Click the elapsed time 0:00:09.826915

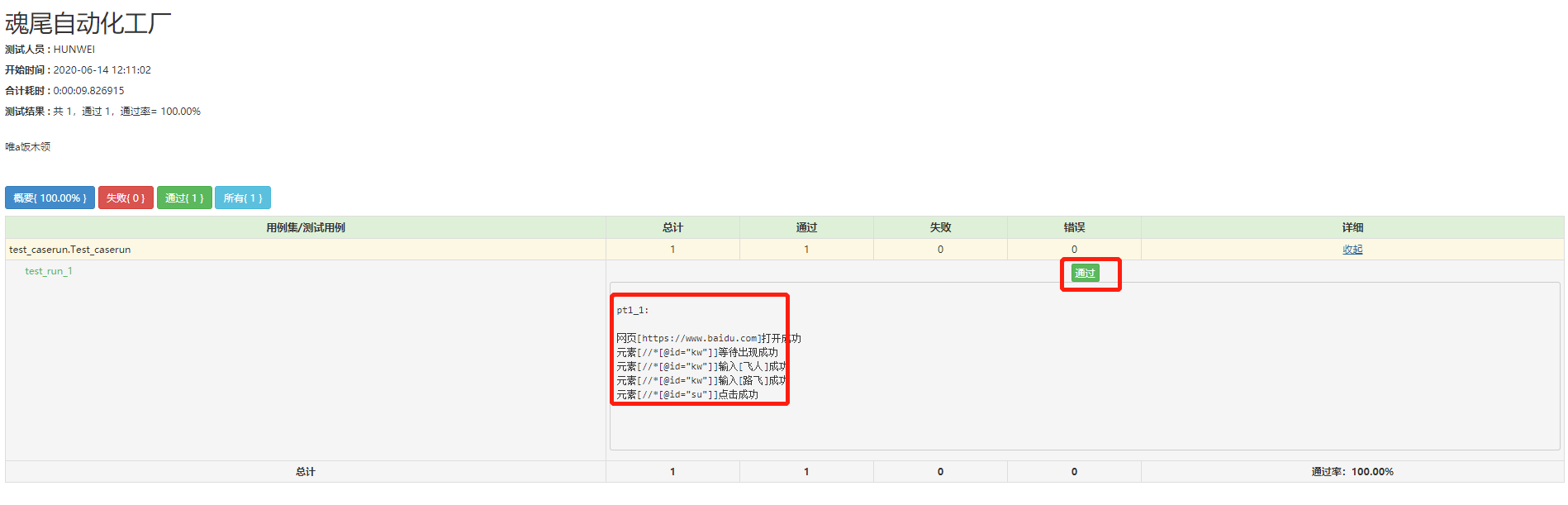pyautogui.click(x=89, y=91)
